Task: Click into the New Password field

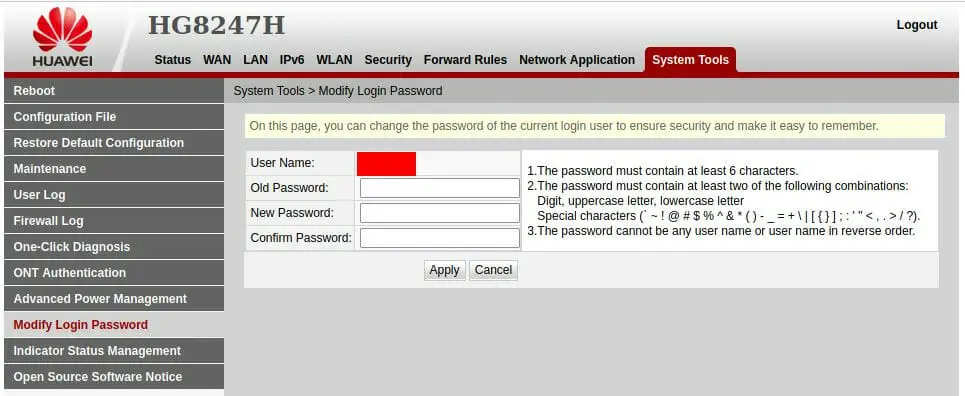Action: click(x=439, y=213)
